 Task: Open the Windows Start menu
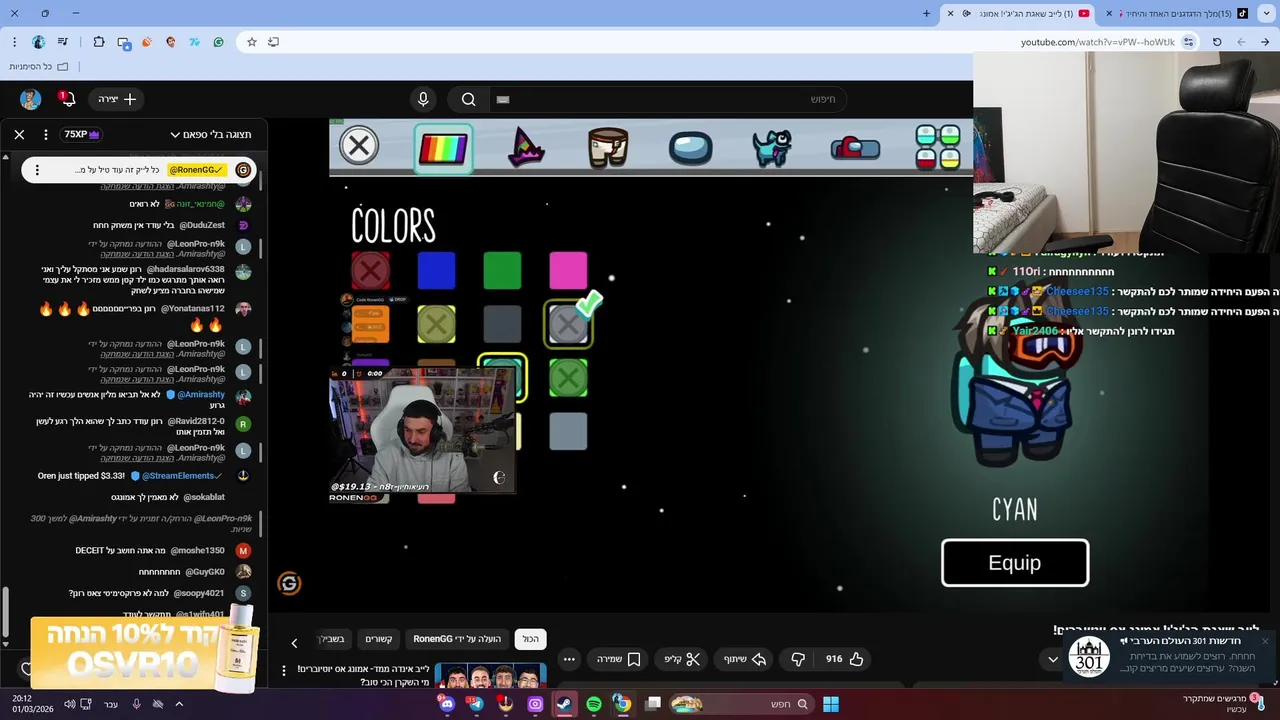pos(831,704)
